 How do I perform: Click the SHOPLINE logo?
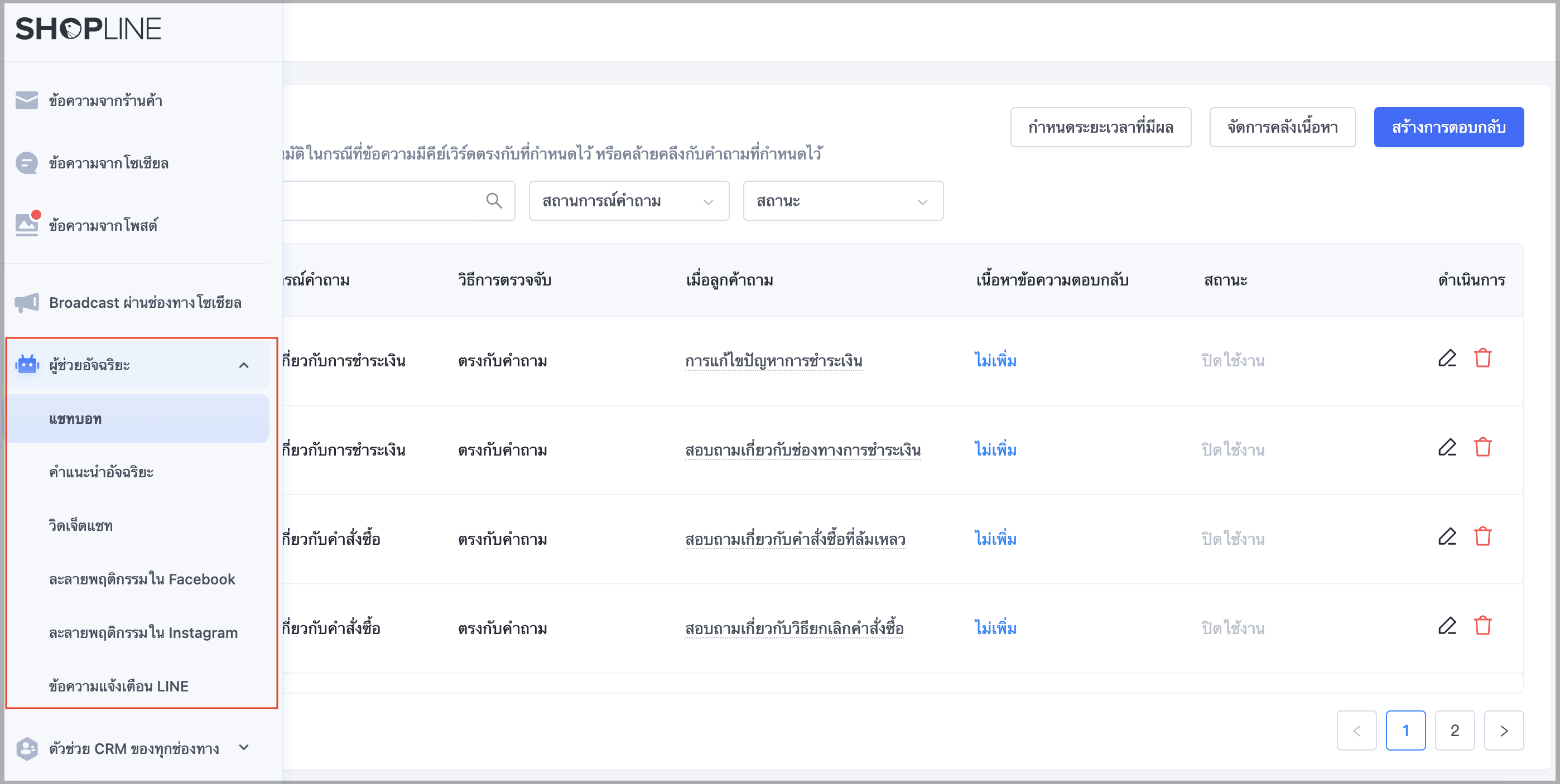tap(88, 28)
